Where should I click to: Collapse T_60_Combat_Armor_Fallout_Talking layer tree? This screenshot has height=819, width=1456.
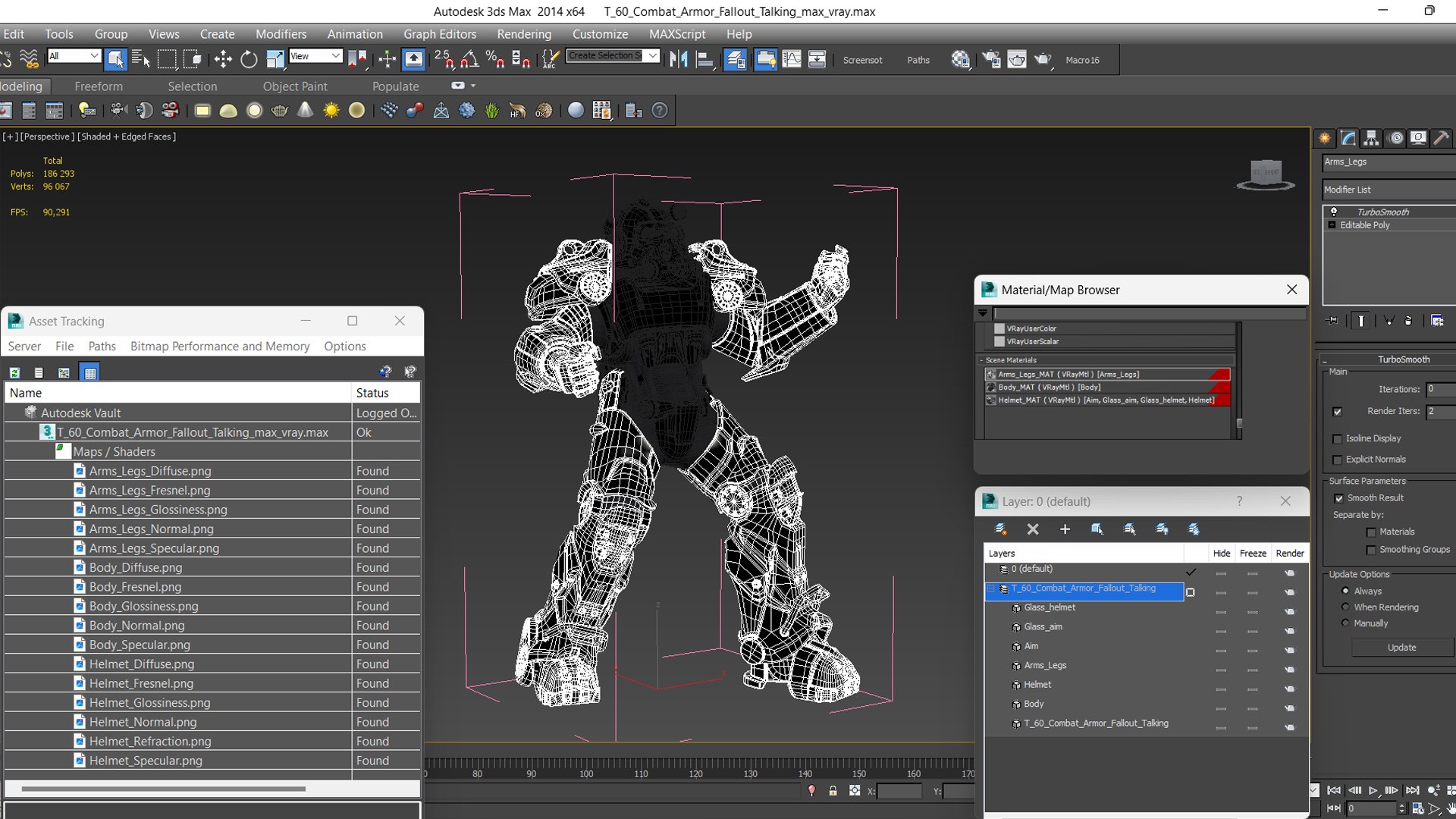(990, 588)
